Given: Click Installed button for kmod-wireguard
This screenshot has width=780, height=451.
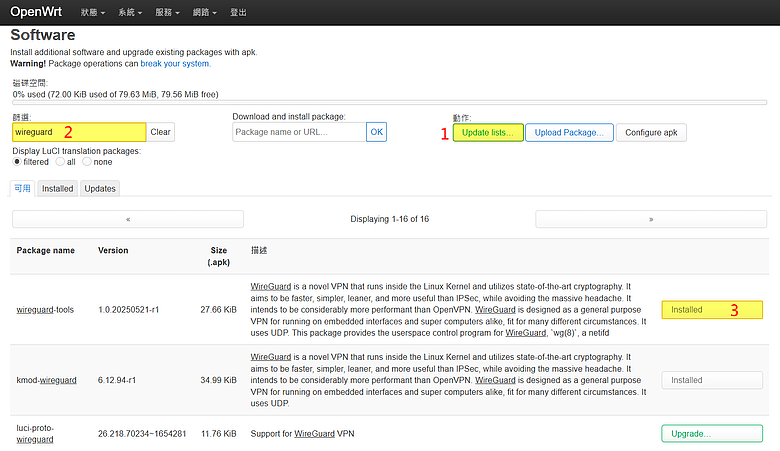Looking at the screenshot, I should pyautogui.click(x=712, y=380).
